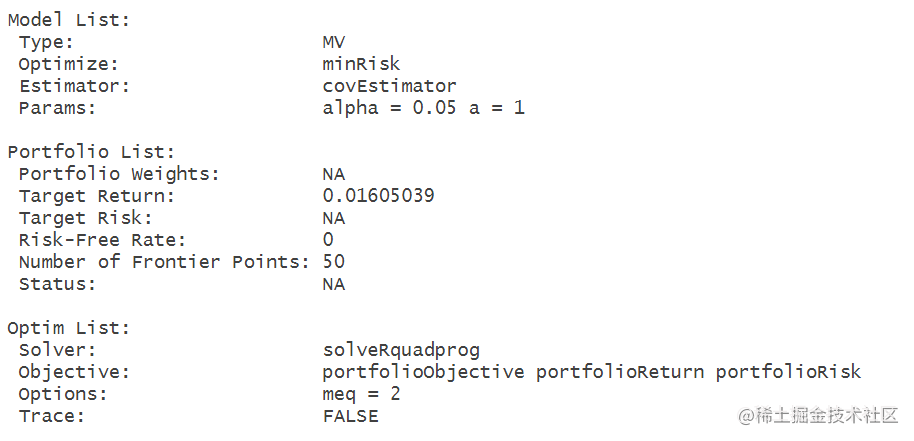Click the target return 0.01605039
This screenshot has width=914, height=441.
[x=378, y=196]
